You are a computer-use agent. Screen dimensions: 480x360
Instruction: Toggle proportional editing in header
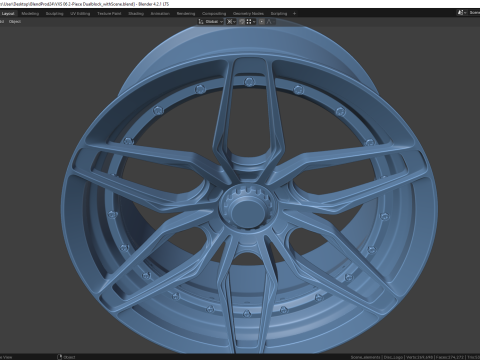coord(262,22)
